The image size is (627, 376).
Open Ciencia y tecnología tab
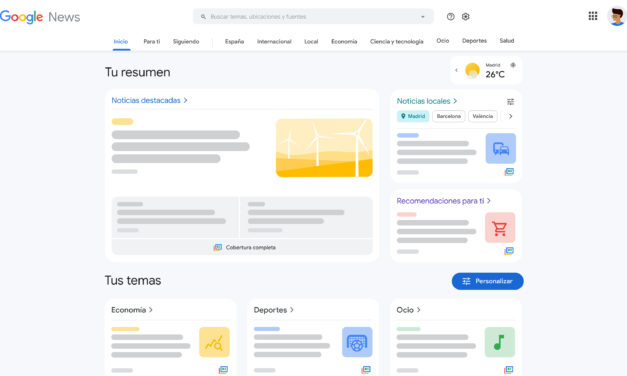coord(397,42)
